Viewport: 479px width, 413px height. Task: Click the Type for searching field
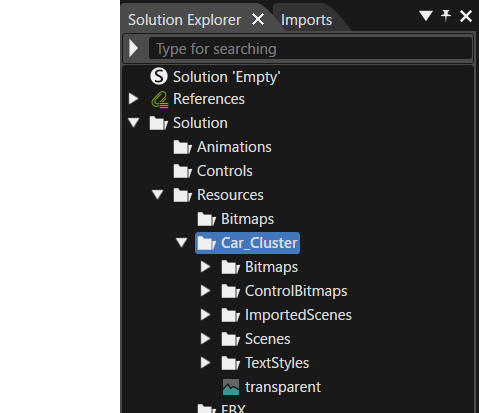point(310,49)
